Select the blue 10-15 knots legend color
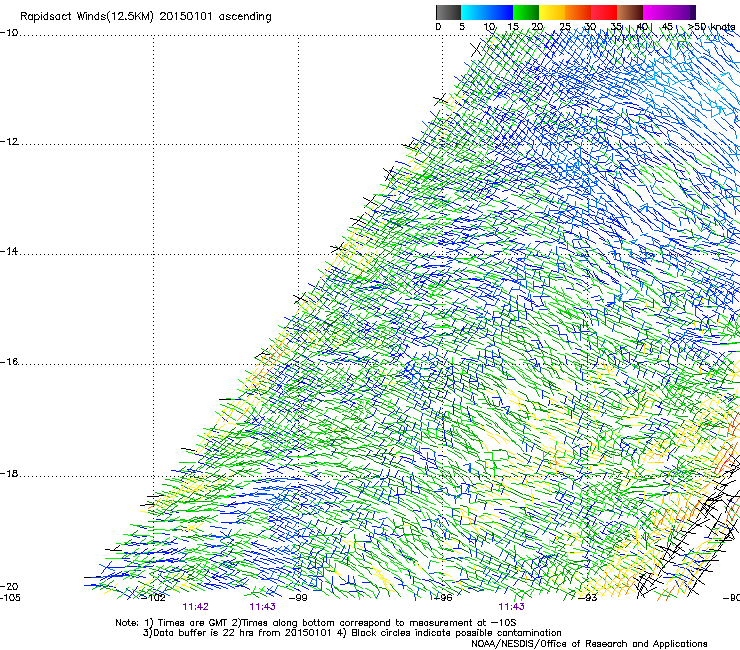This screenshot has width=740, height=650. point(500,12)
